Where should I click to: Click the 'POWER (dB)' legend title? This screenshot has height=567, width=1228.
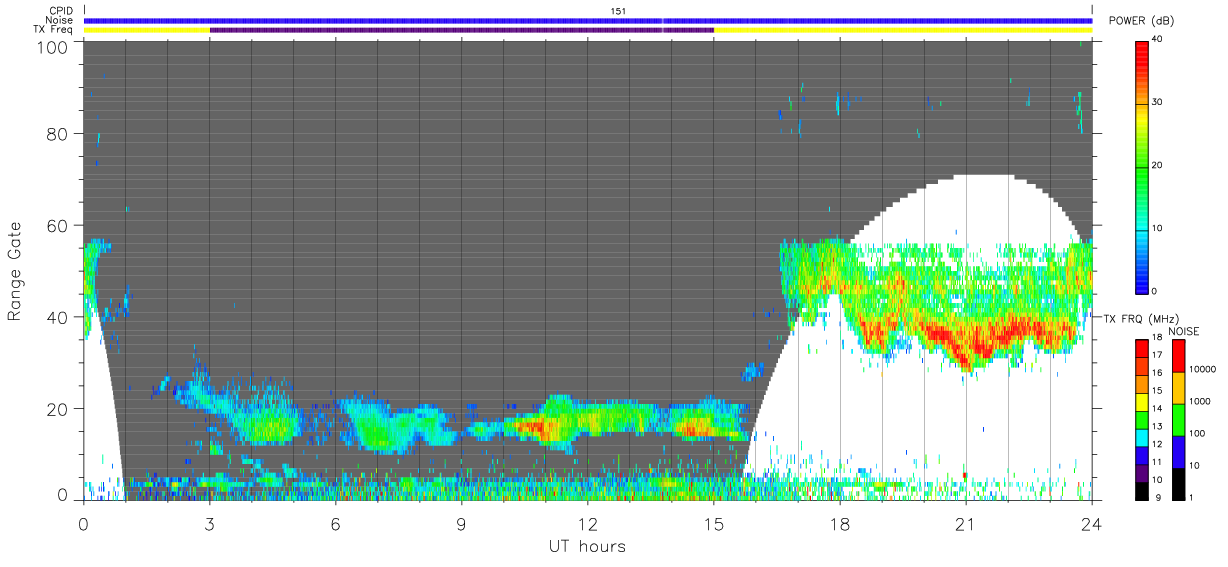tap(1141, 21)
